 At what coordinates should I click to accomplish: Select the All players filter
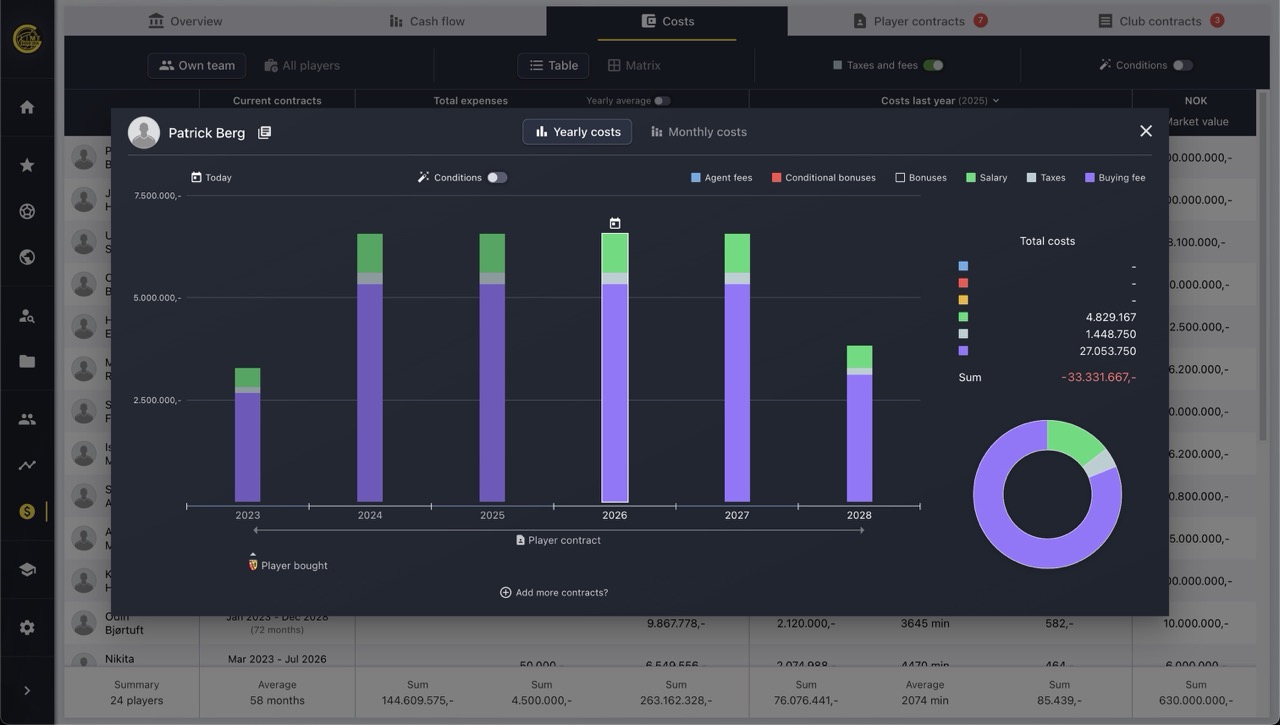point(302,65)
